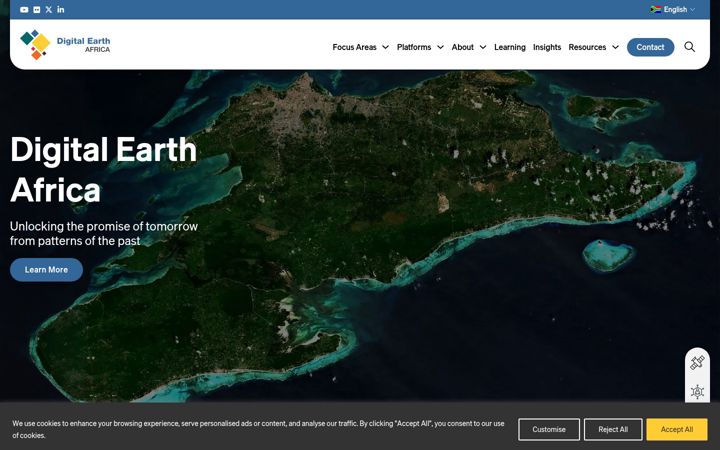Click the cookie notice text
This screenshot has width=720, height=450.
click(x=258, y=429)
